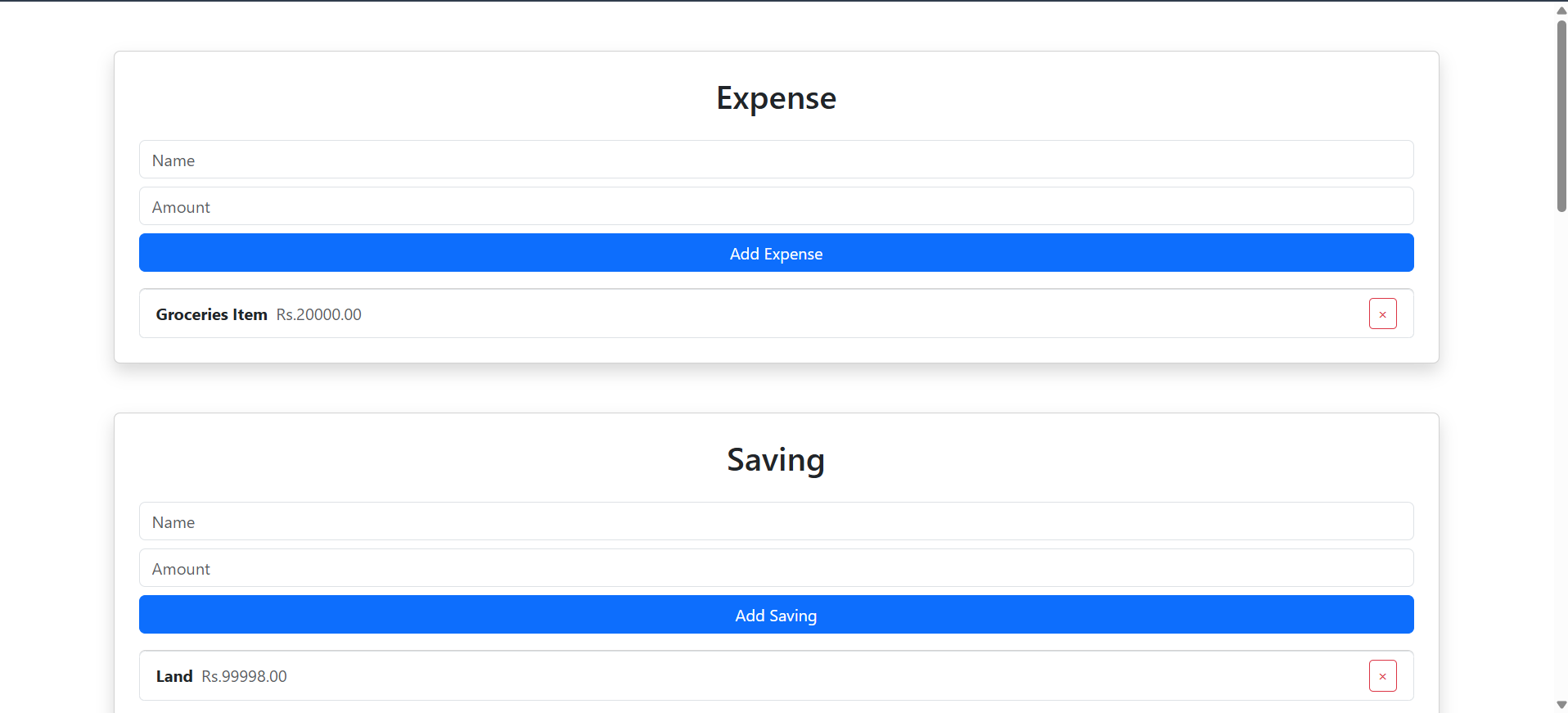This screenshot has width=1568, height=713.
Task: Select blank space in Groceries Item row
Action: point(818,314)
